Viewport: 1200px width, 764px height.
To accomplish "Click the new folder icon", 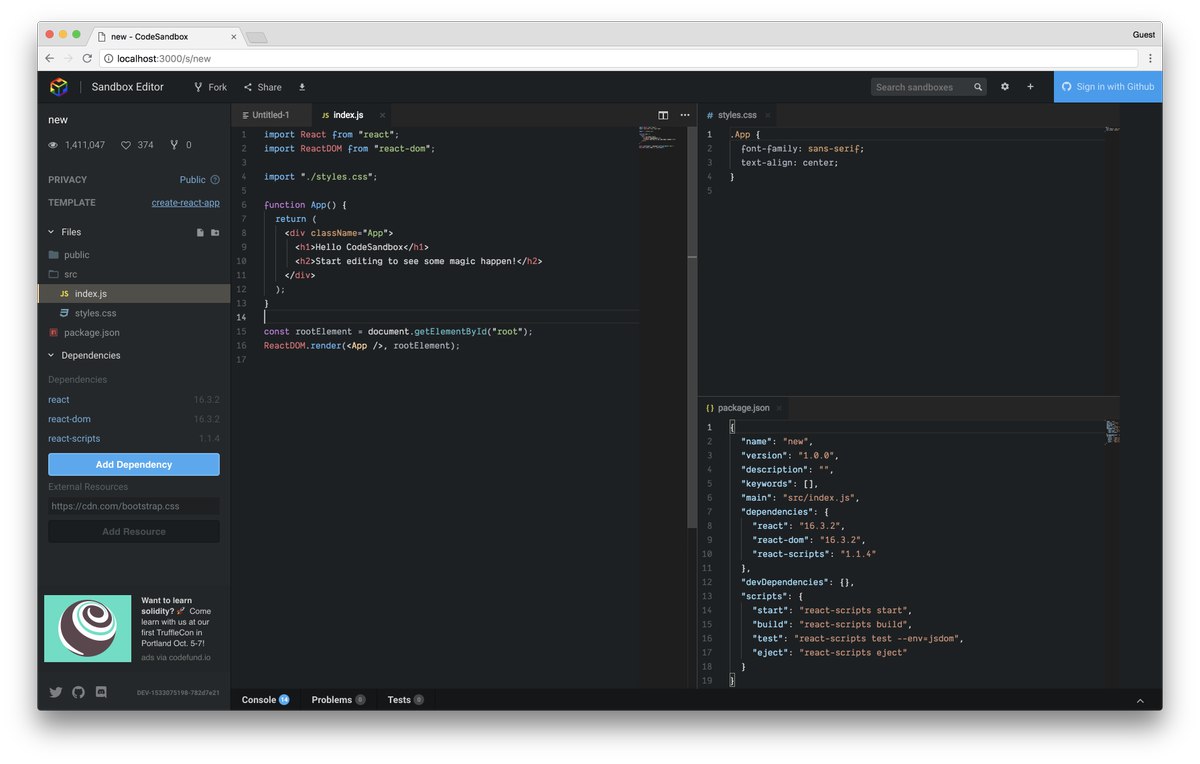I will pos(215,232).
